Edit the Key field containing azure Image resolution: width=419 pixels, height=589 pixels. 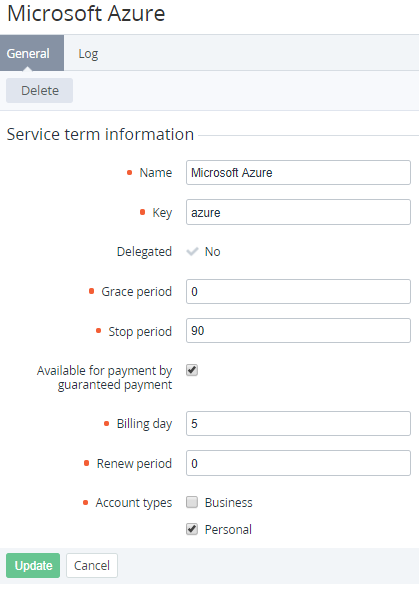(298, 212)
